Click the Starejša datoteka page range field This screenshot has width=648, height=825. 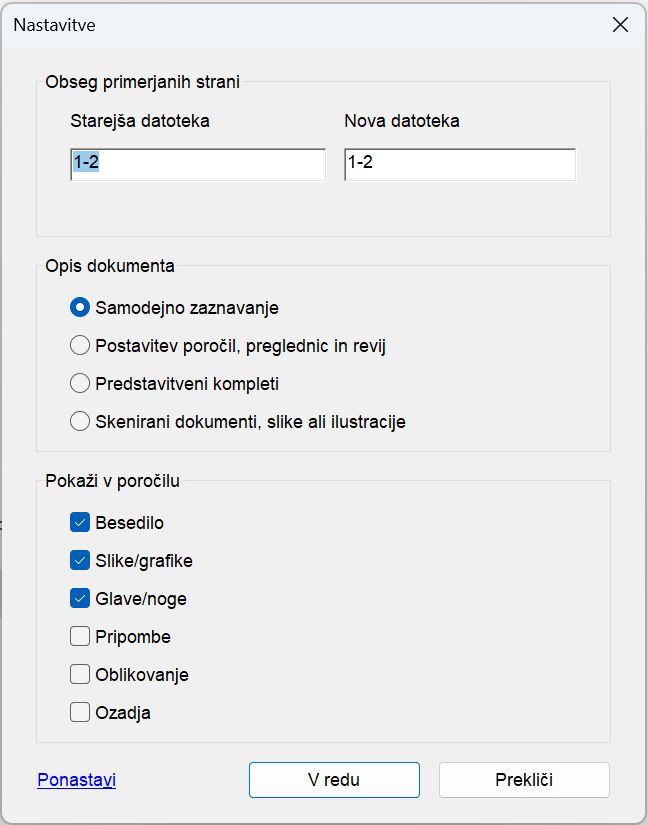coord(196,163)
